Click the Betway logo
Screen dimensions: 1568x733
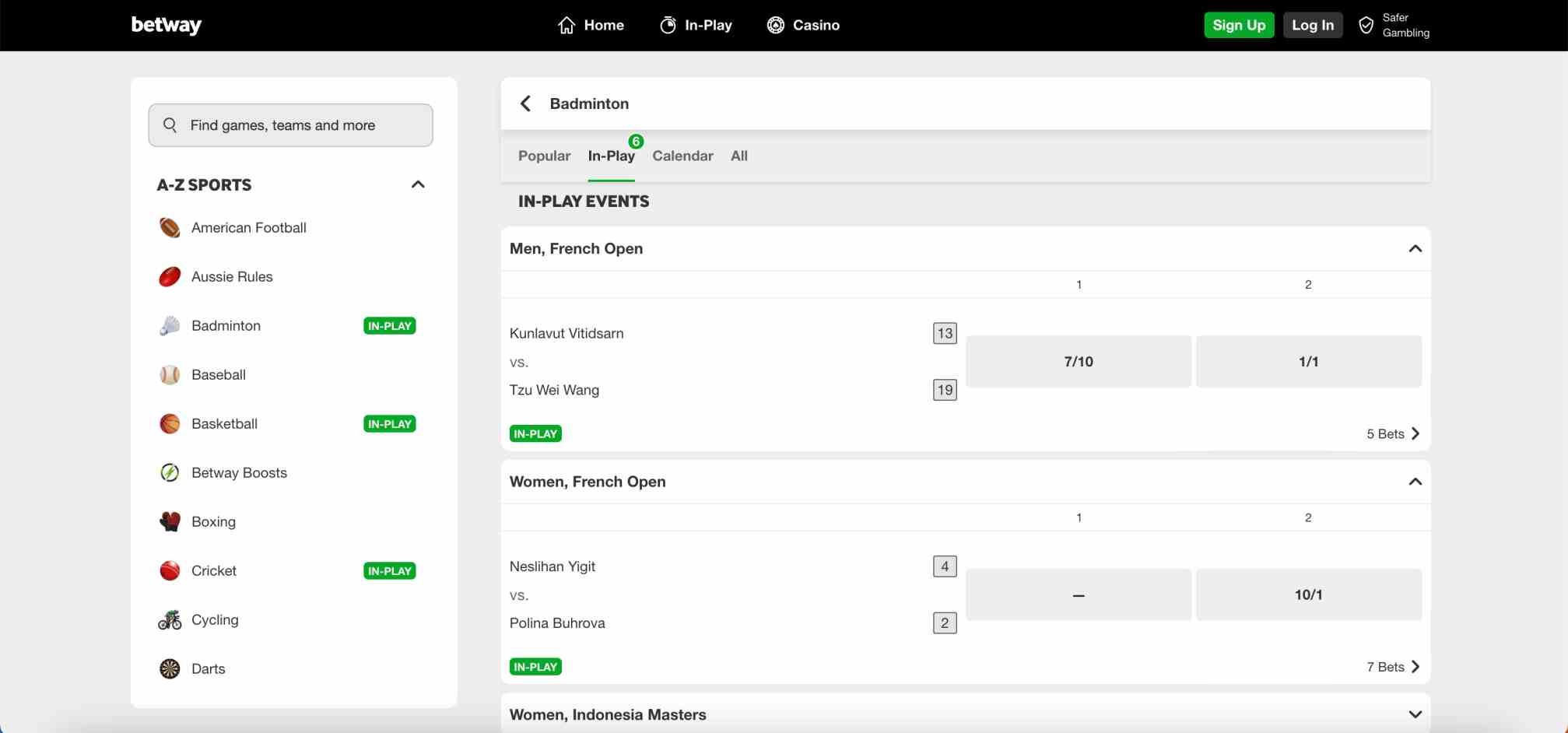166,25
